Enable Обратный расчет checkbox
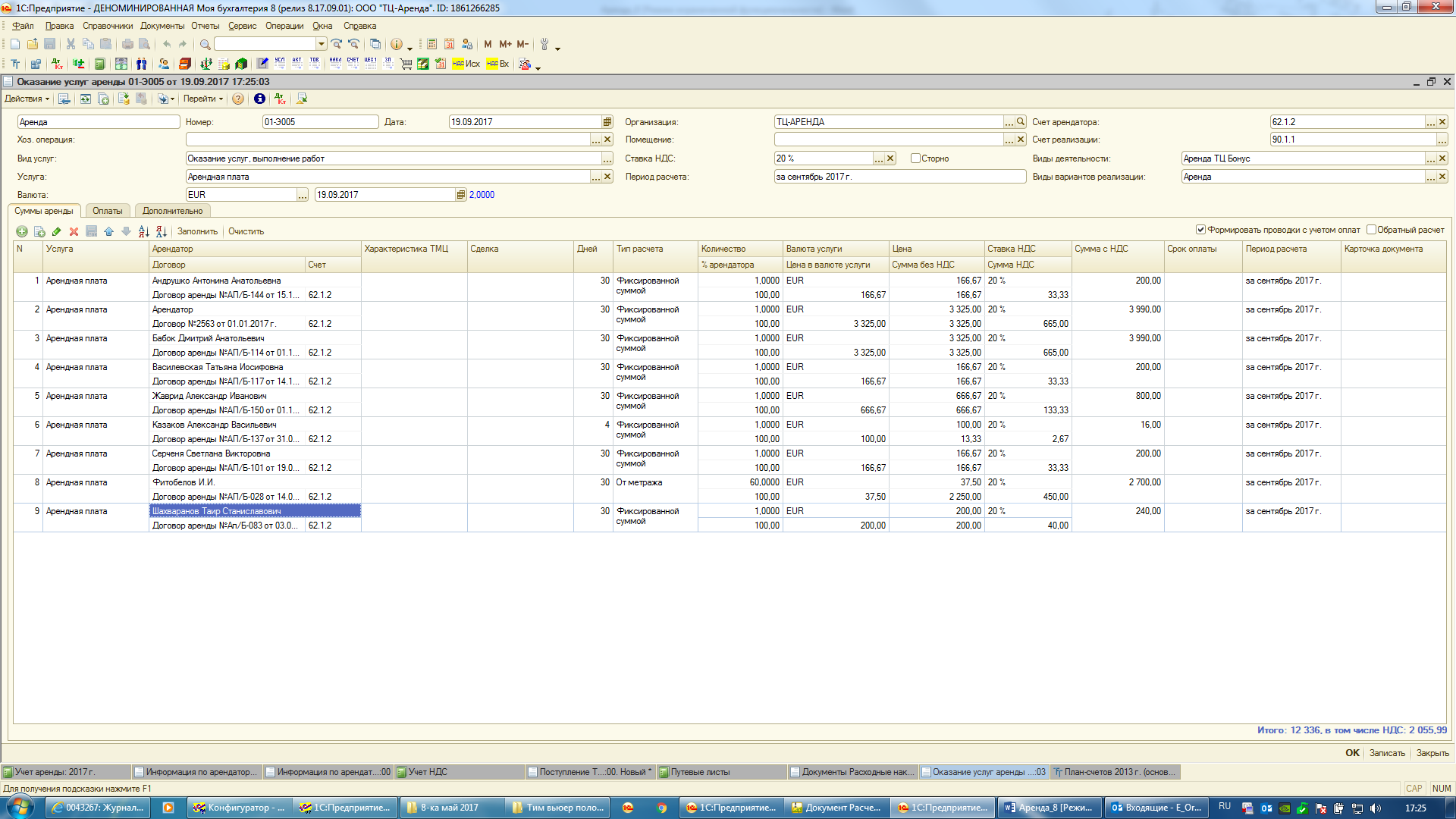Screen dimensions: 1456x819 point(1371,230)
